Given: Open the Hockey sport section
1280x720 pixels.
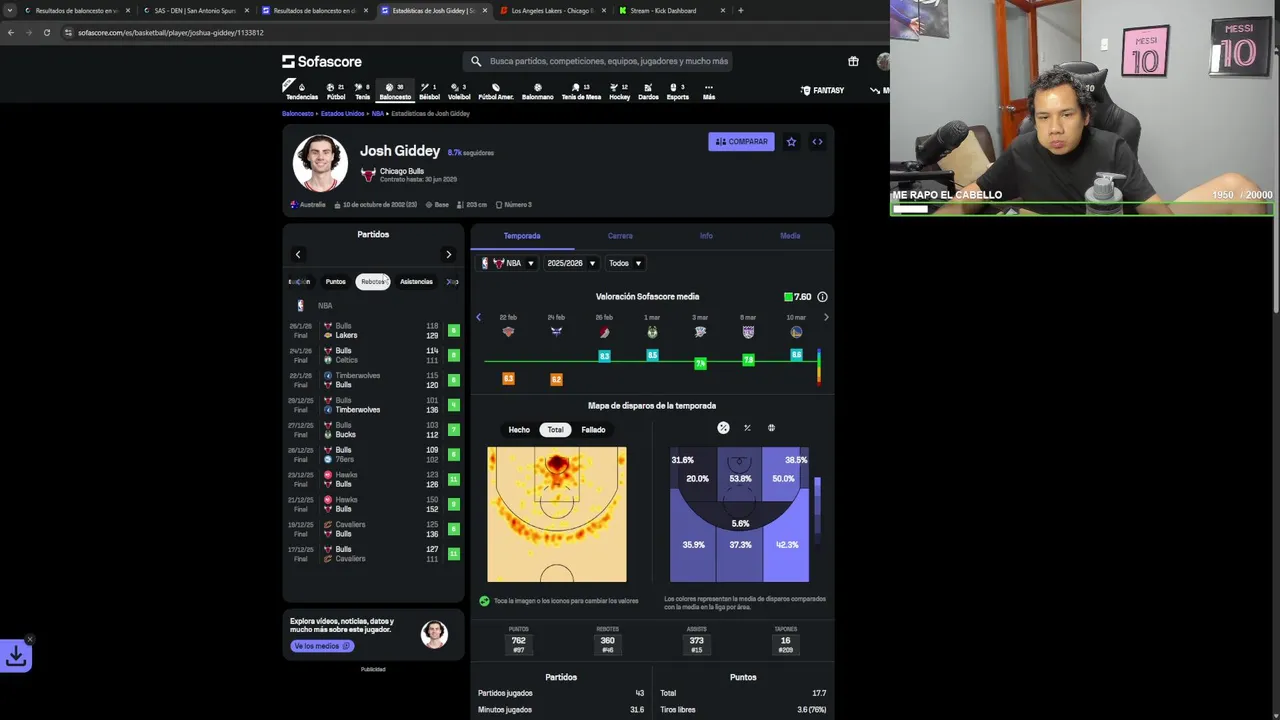Looking at the screenshot, I should tap(620, 91).
